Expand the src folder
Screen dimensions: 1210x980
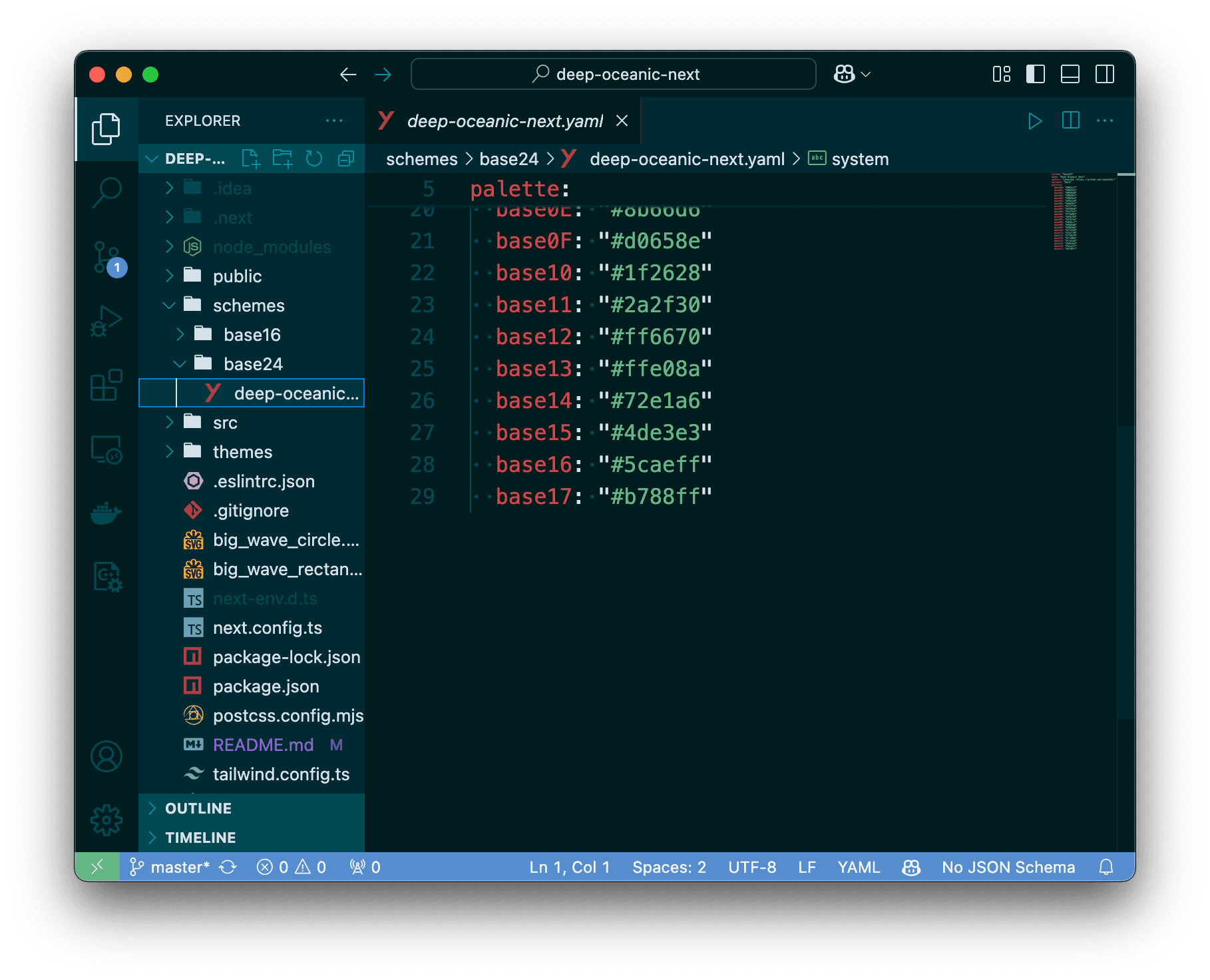tap(252, 423)
